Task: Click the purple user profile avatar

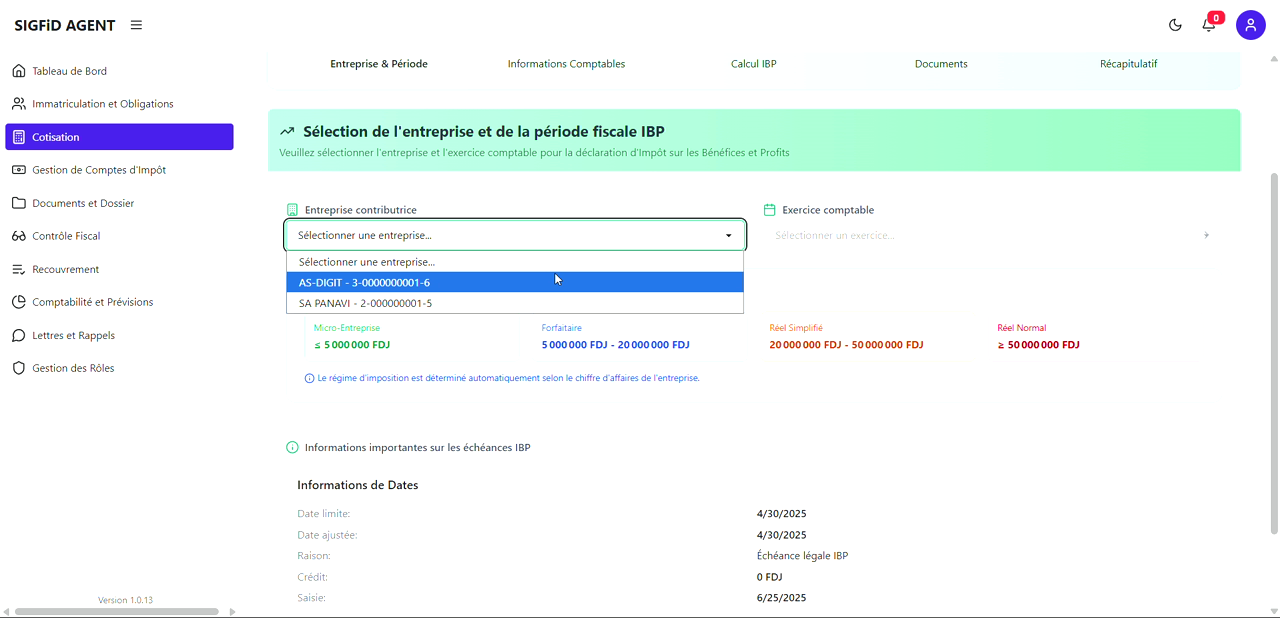Action: pyautogui.click(x=1251, y=24)
